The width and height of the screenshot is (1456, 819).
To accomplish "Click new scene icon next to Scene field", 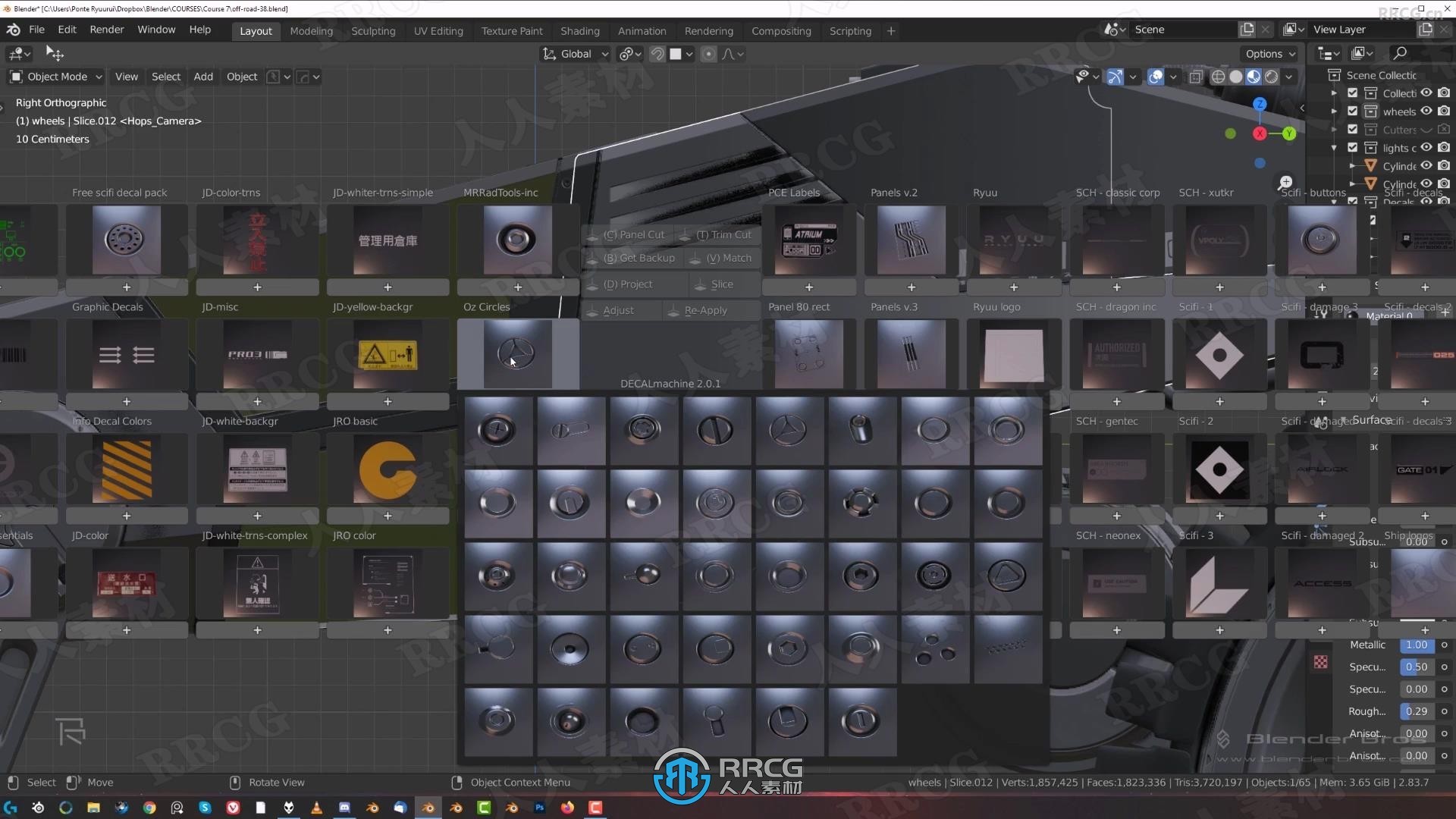I will coord(1247,30).
